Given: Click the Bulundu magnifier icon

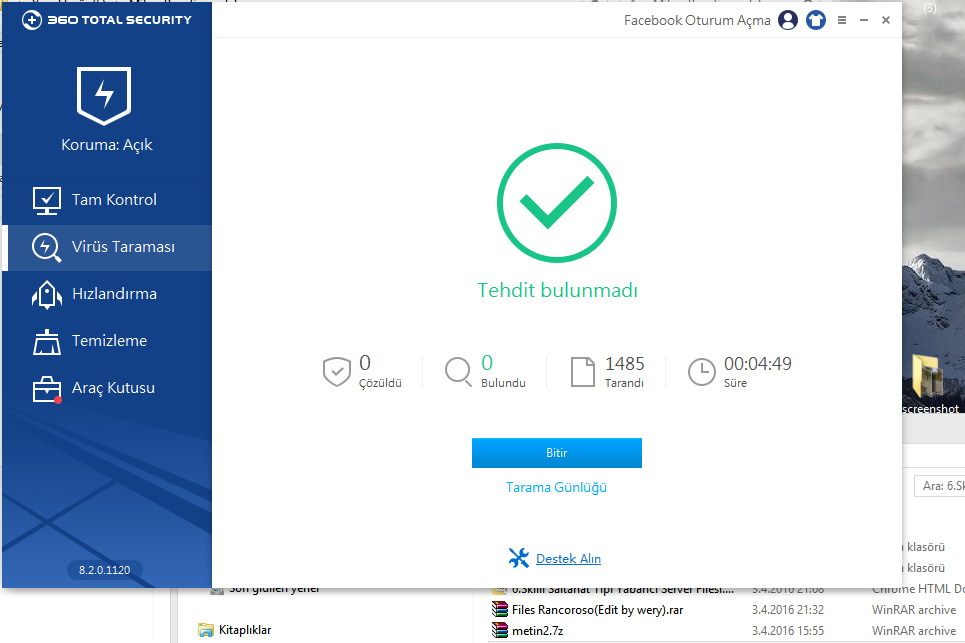Looking at the screenshot, I should (x=458, y=372).
